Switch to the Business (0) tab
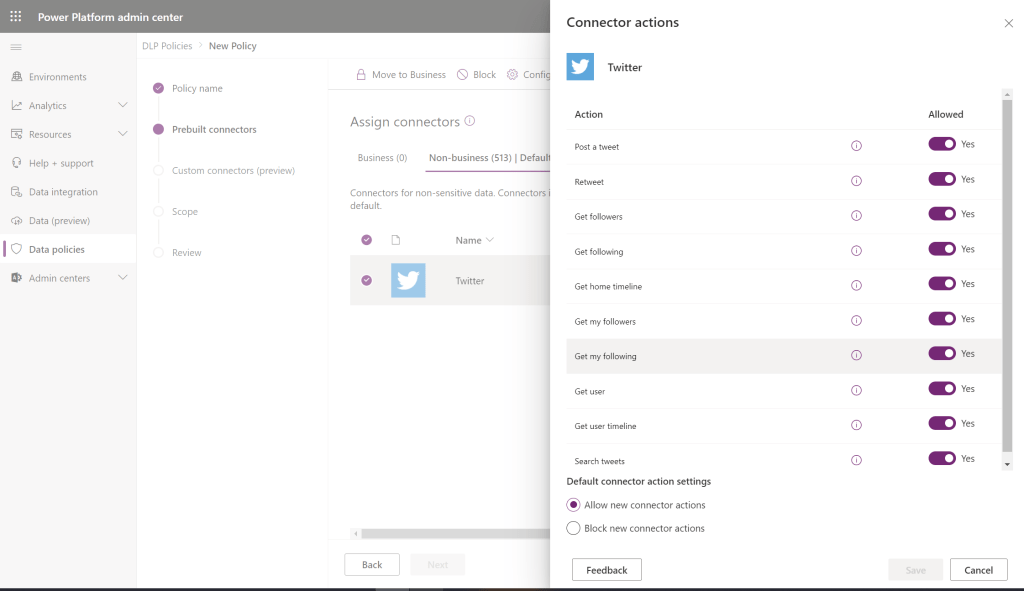1024x591 pixels. (382, 158)
